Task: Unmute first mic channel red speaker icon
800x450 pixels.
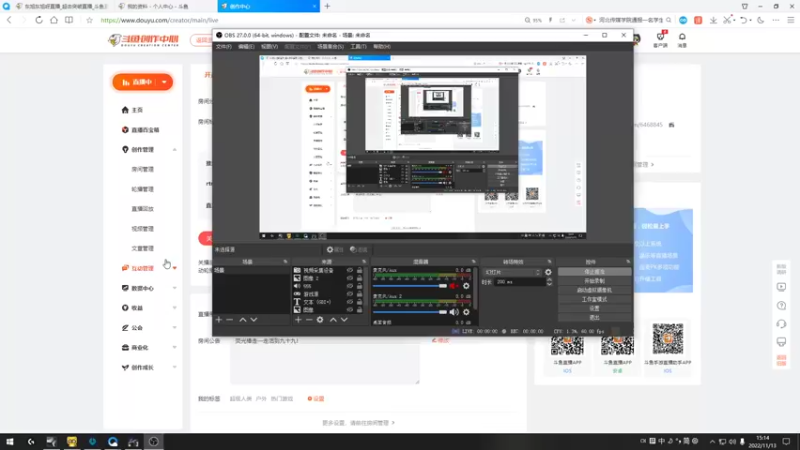Action: click(454, 286)
